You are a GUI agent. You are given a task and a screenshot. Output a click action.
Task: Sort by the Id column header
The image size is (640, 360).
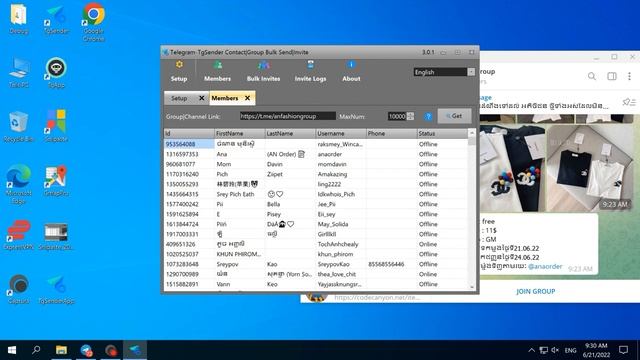point(189,133)
